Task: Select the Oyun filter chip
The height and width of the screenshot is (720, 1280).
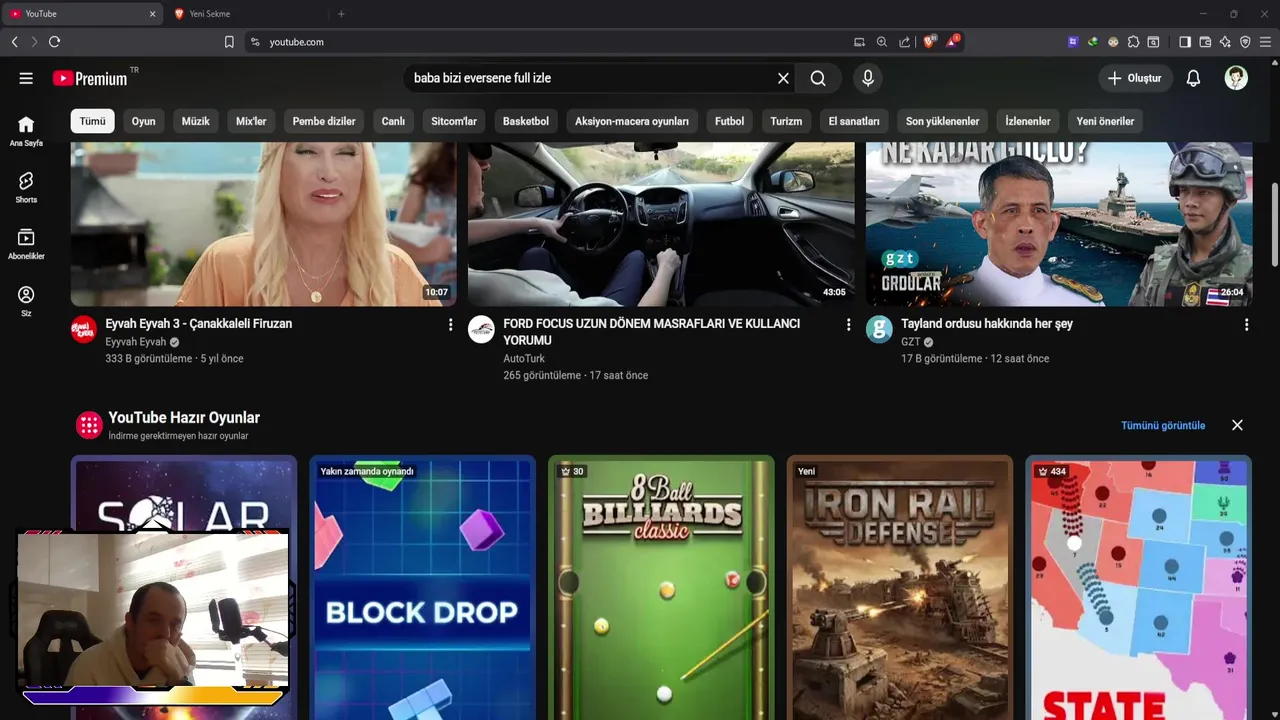Action: (144, 121)
